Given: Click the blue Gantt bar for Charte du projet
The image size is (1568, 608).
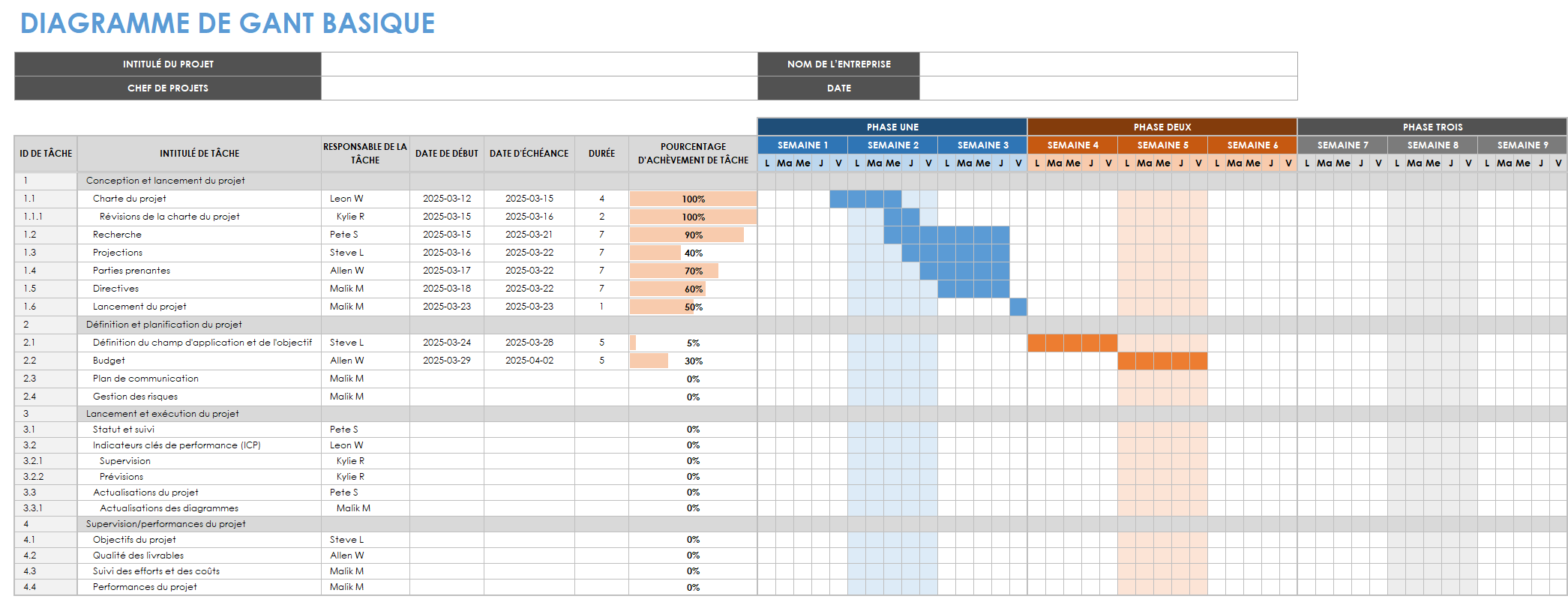Looking at the screenshot, I should click(865, 199).
